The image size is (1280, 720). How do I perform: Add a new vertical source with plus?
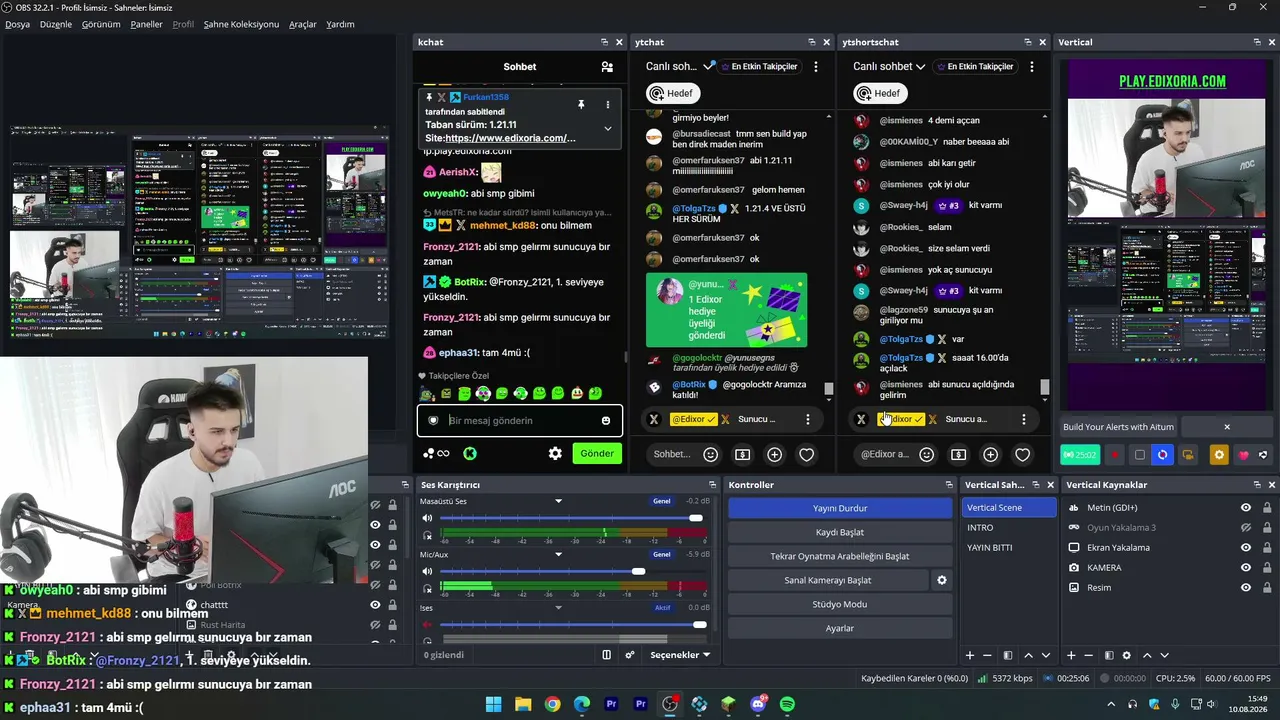pyautogui.click(x=1071, y=656)
